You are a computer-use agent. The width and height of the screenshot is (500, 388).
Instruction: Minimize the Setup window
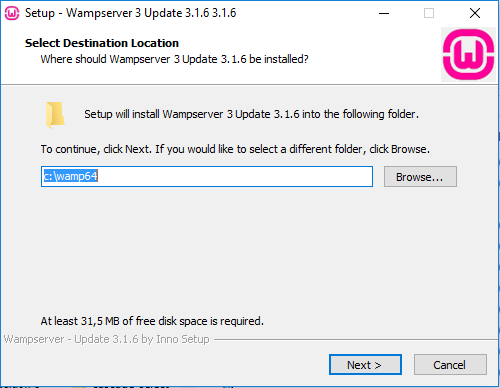[x=384, y=13]
